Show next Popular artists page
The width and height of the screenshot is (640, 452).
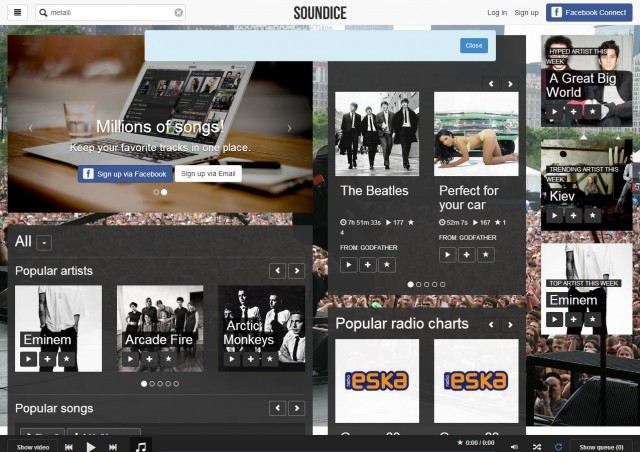click(x=297, y=271)
